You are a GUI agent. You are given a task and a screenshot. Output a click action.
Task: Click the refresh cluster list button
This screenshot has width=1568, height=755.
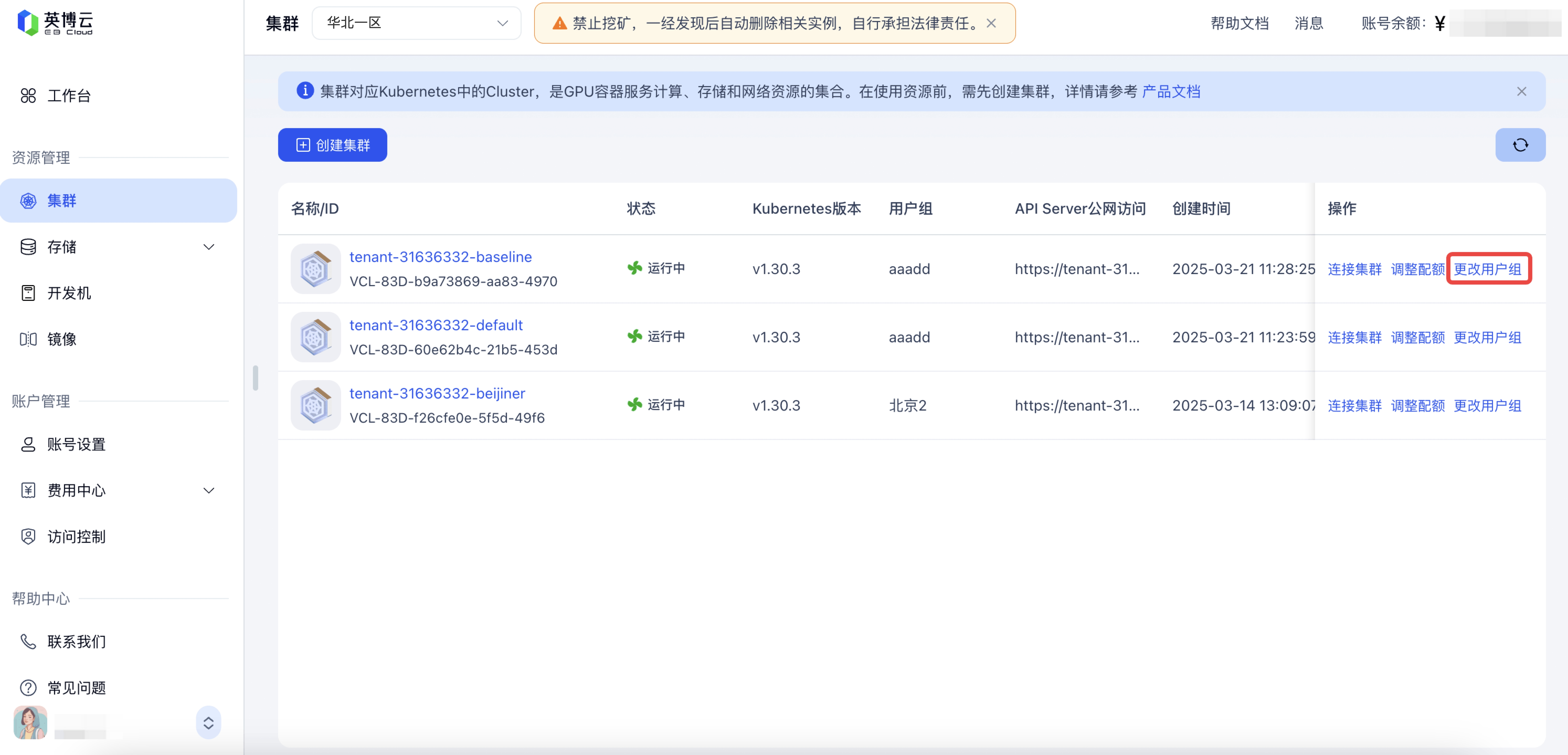[1520, 145]
